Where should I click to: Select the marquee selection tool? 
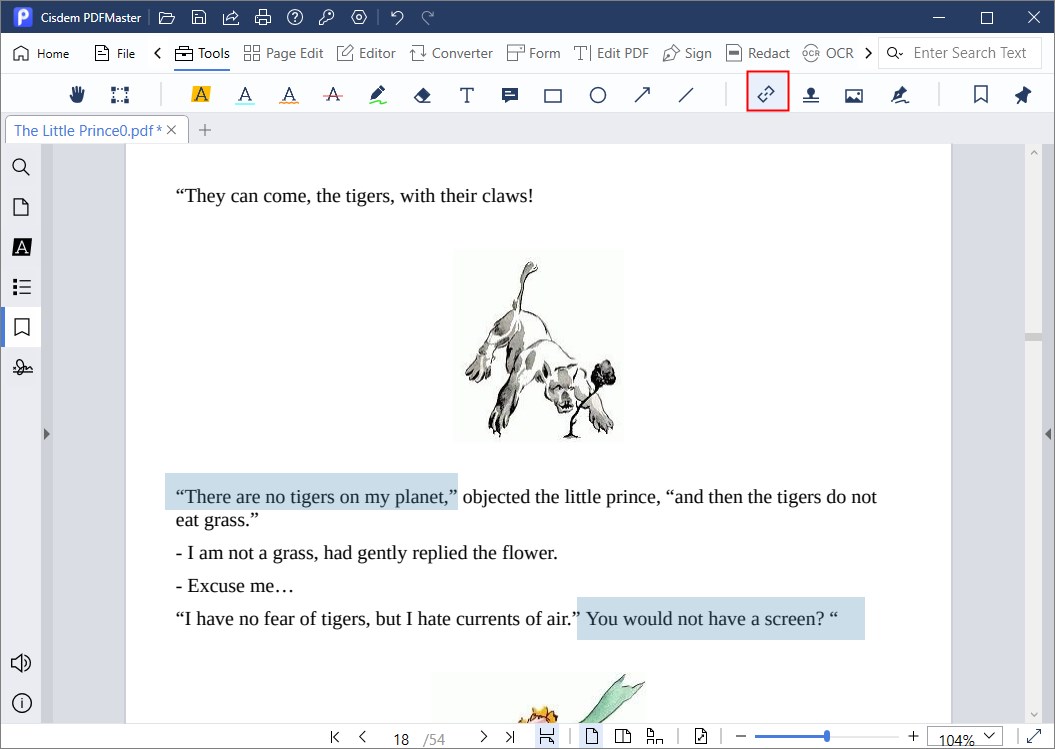pyautogui.click(x=120, y=95)
